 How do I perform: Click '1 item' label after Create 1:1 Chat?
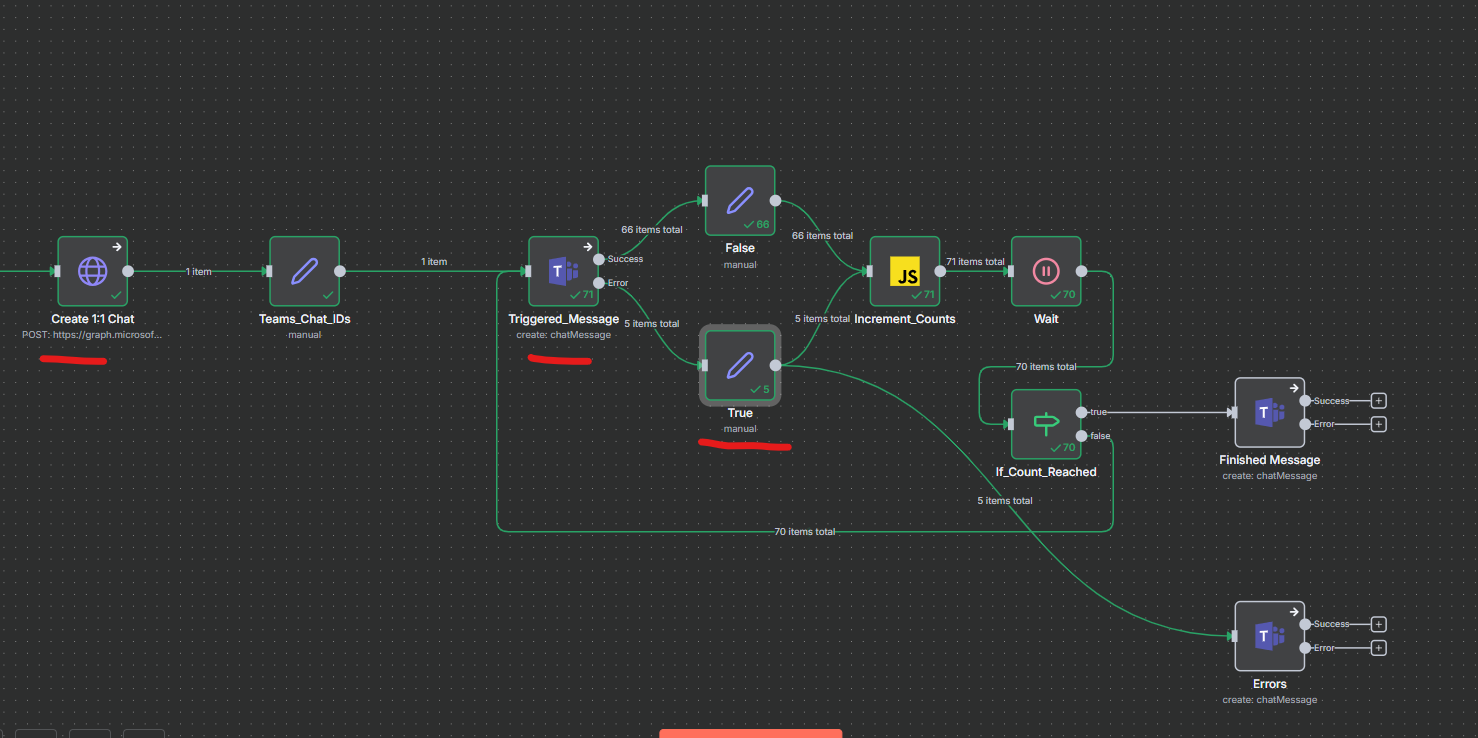199,272
